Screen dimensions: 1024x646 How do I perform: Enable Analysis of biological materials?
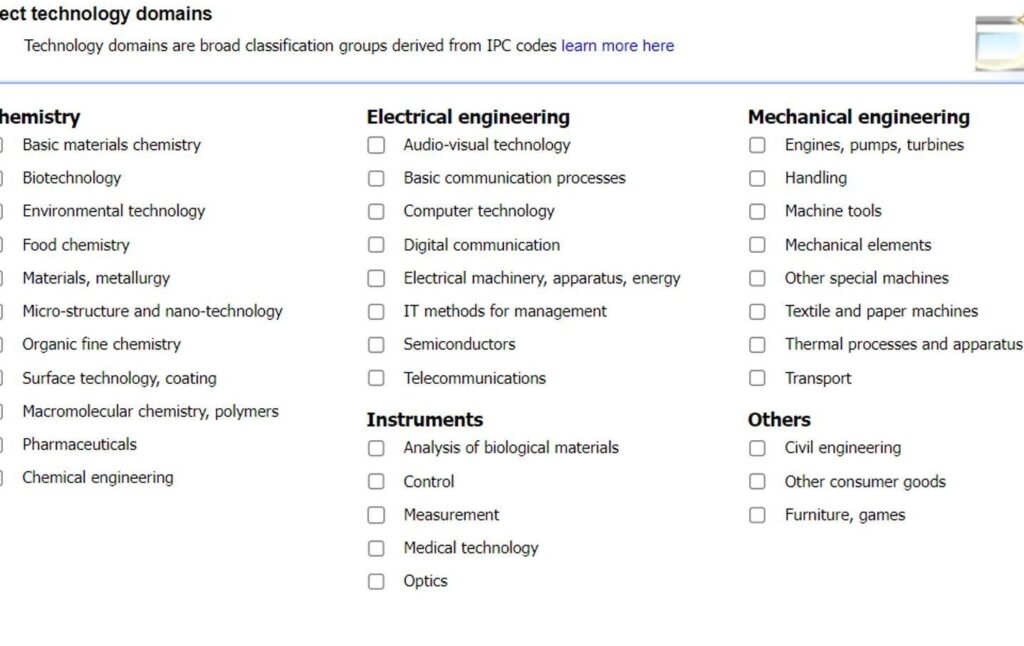click(x=376, y=448)
